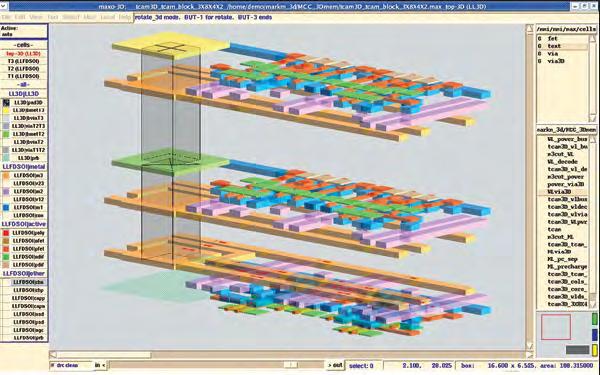Open the /mmi/mmi/max/cells path dropdown
The height and width of the screenshot is (375, 600).
(x=566, y=29)
